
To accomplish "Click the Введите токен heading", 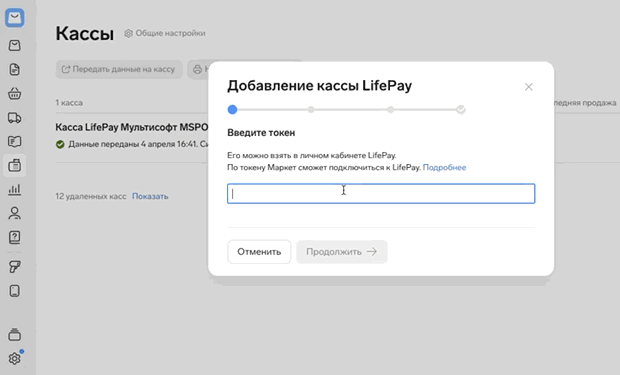I will (261, 133).
